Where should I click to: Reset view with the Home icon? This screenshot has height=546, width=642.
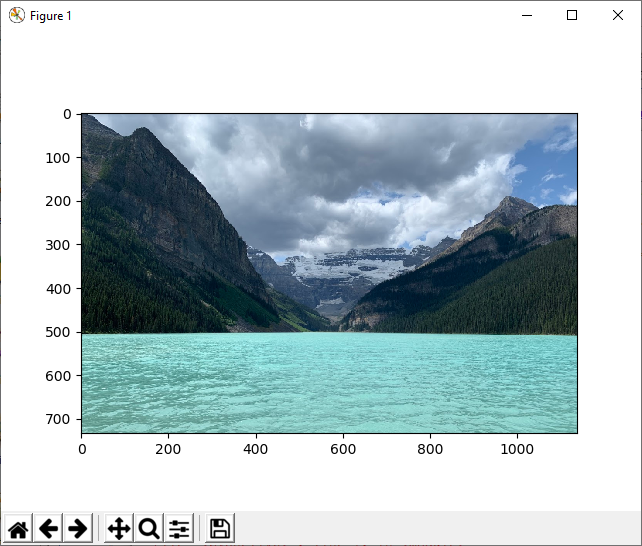[x=18, y=528]
